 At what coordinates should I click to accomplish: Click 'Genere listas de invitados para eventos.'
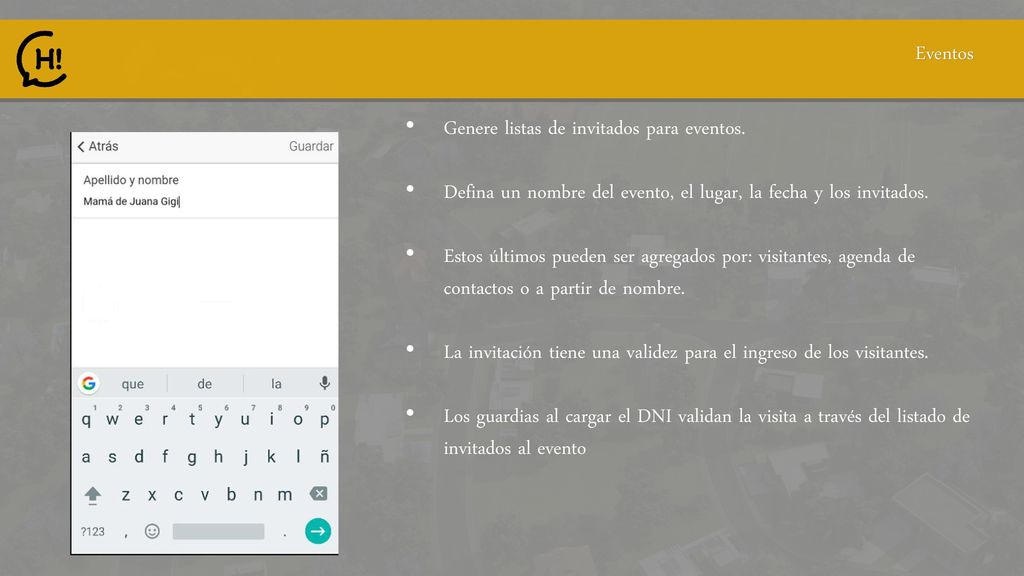(x=594, y=129)
